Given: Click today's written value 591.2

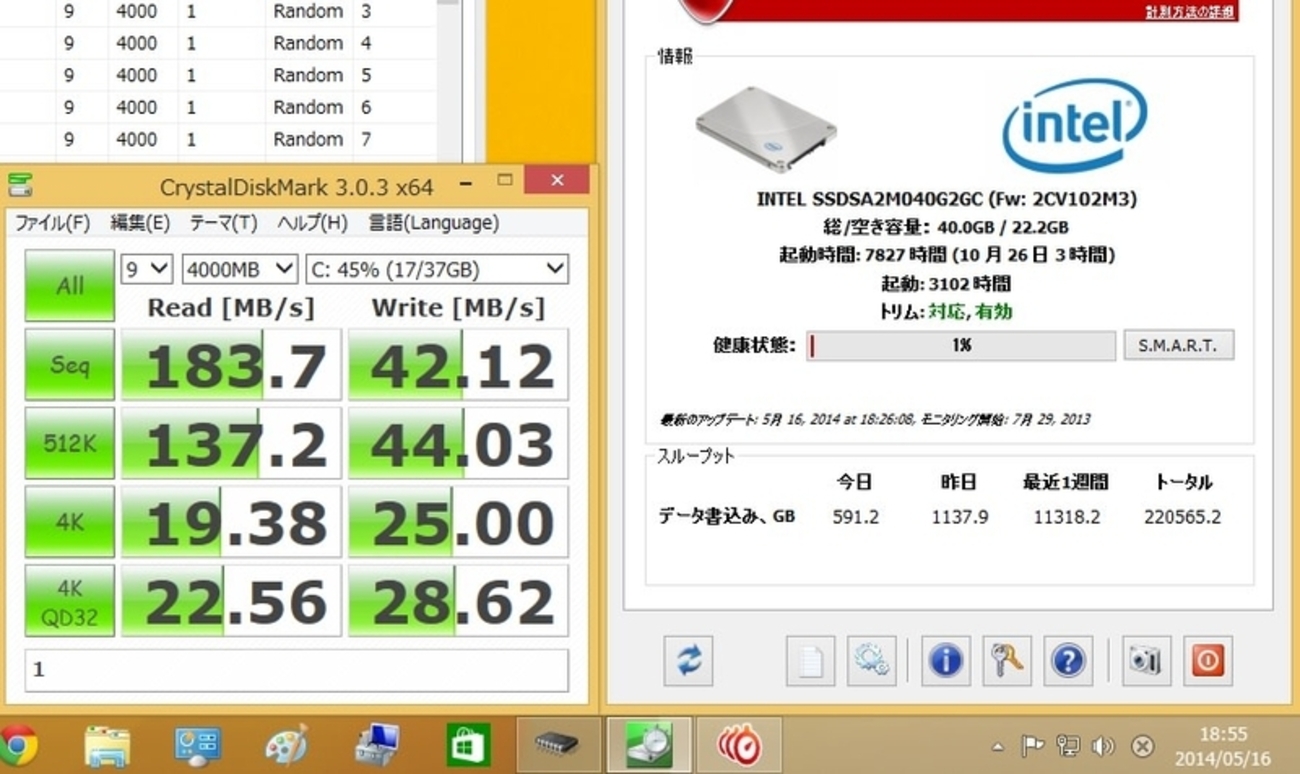Looking at the screenshot, I should [855, 517].
